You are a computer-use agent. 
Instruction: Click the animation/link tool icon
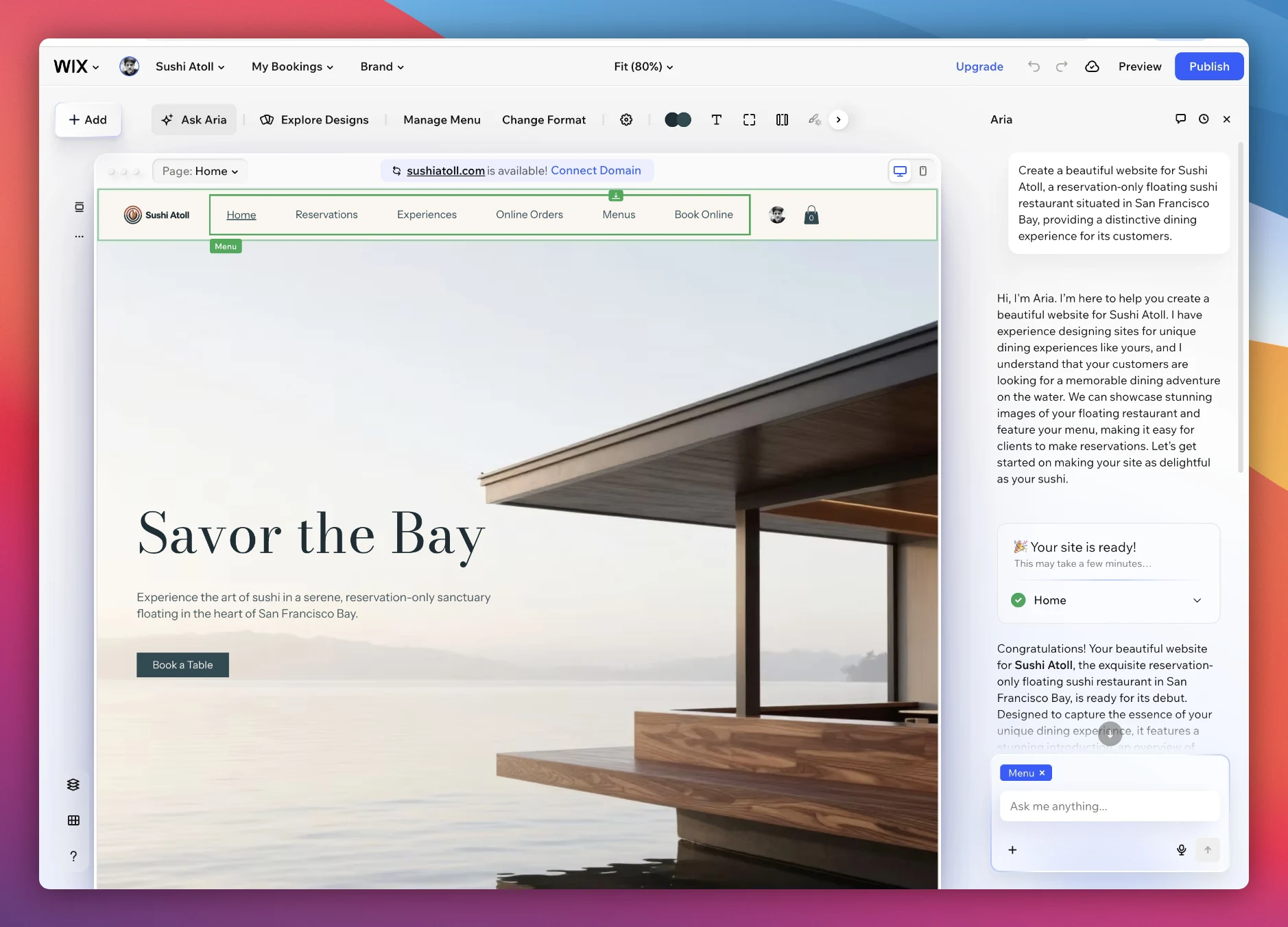[814, 120]
